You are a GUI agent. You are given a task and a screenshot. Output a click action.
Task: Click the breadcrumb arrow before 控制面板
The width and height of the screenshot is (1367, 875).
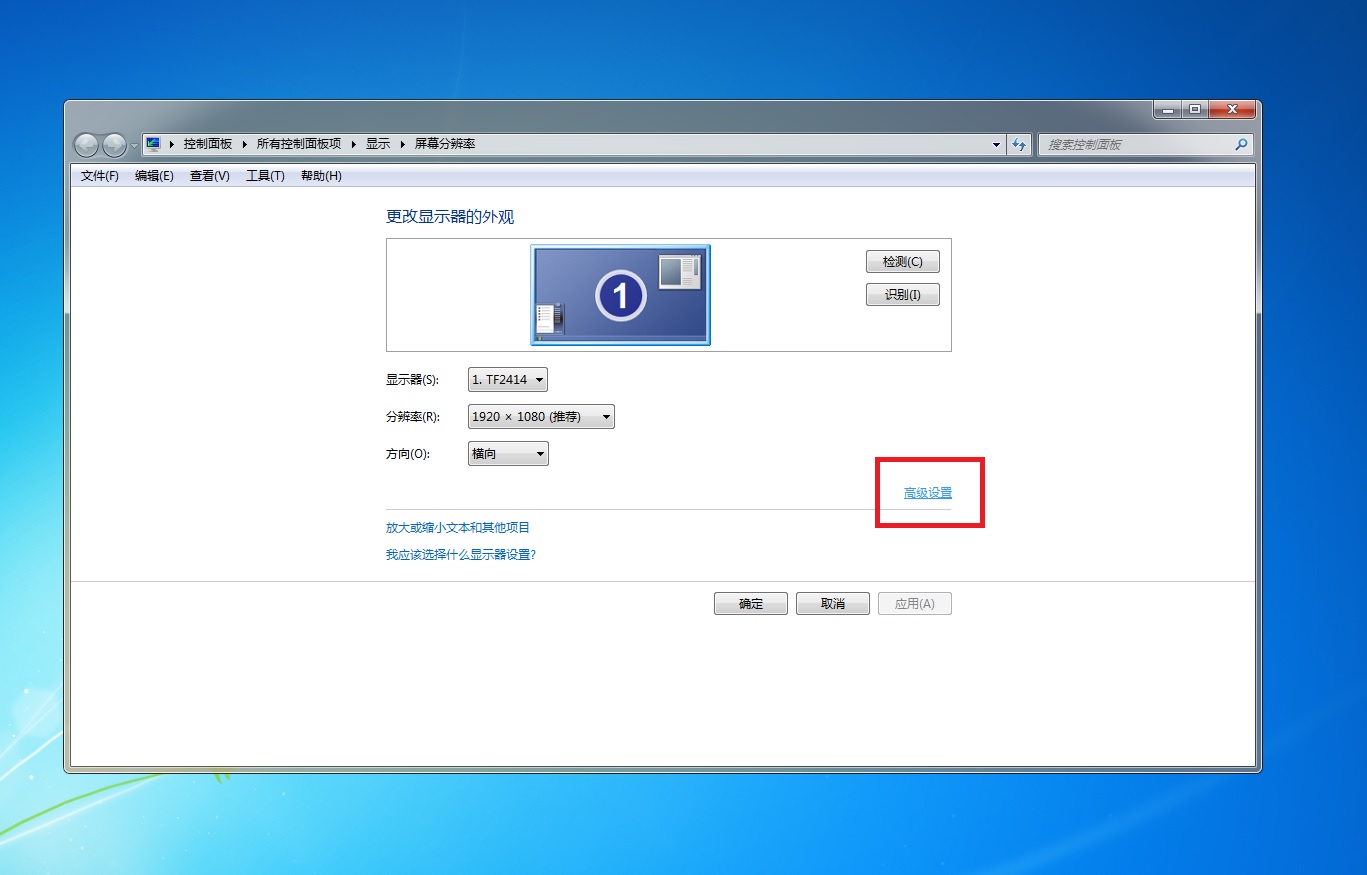(172, 144)
